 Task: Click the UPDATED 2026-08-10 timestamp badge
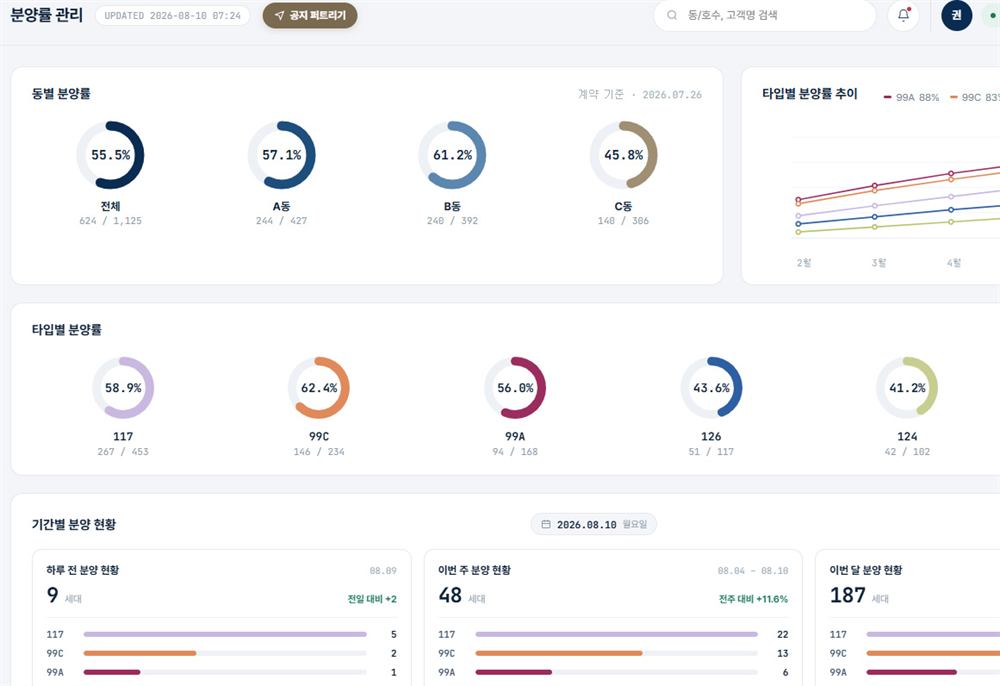pyautogui.click(x=172, y=16)
